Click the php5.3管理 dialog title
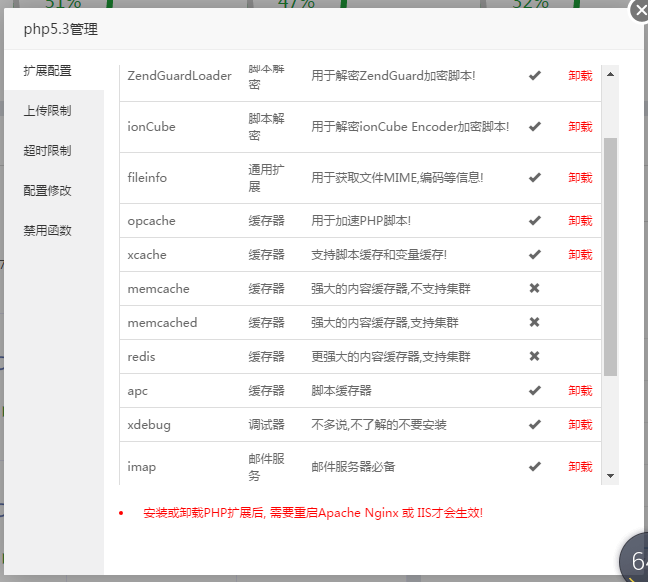This screenshot has height=582, width=648. (x=61, y=29)
